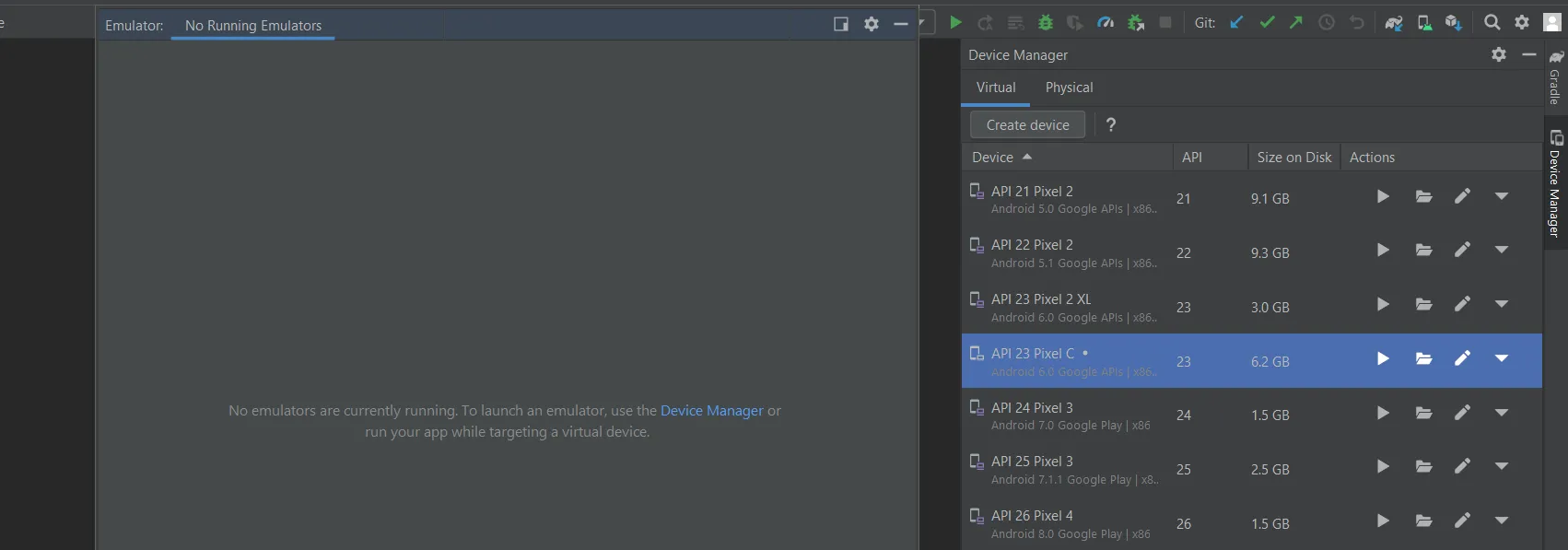Attach debugger to Android process

tap(1136, 22)
